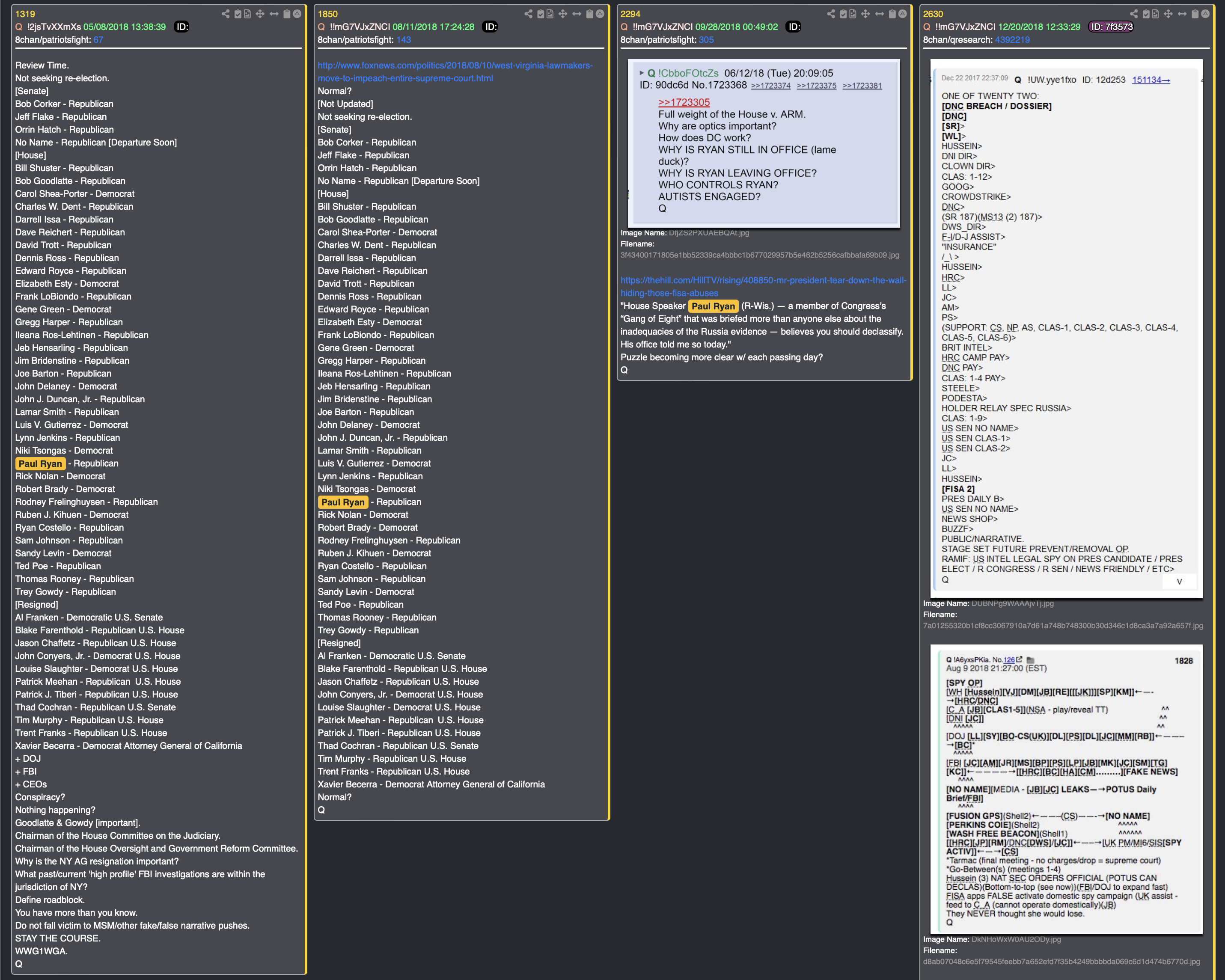Open the SPY OP image in post 2630
Screen dimensions: 1225x980
click(1067, 789)
